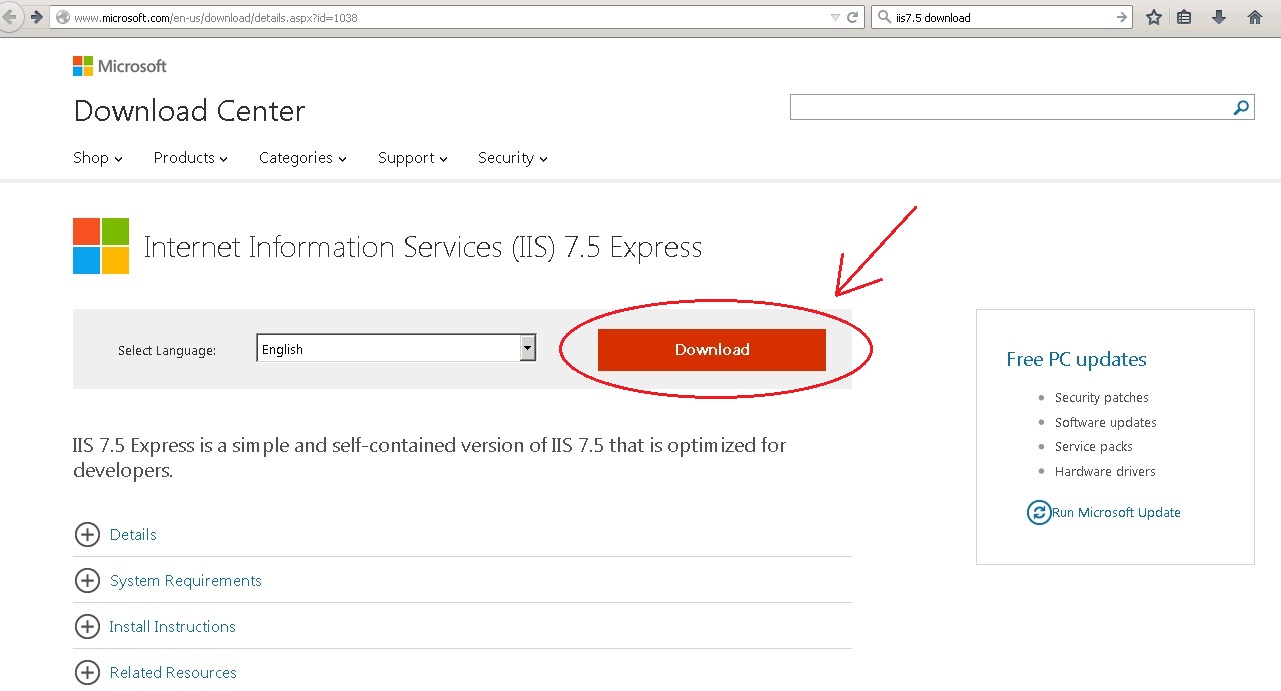Click the go arrow in browser search box

(1121, 17)
